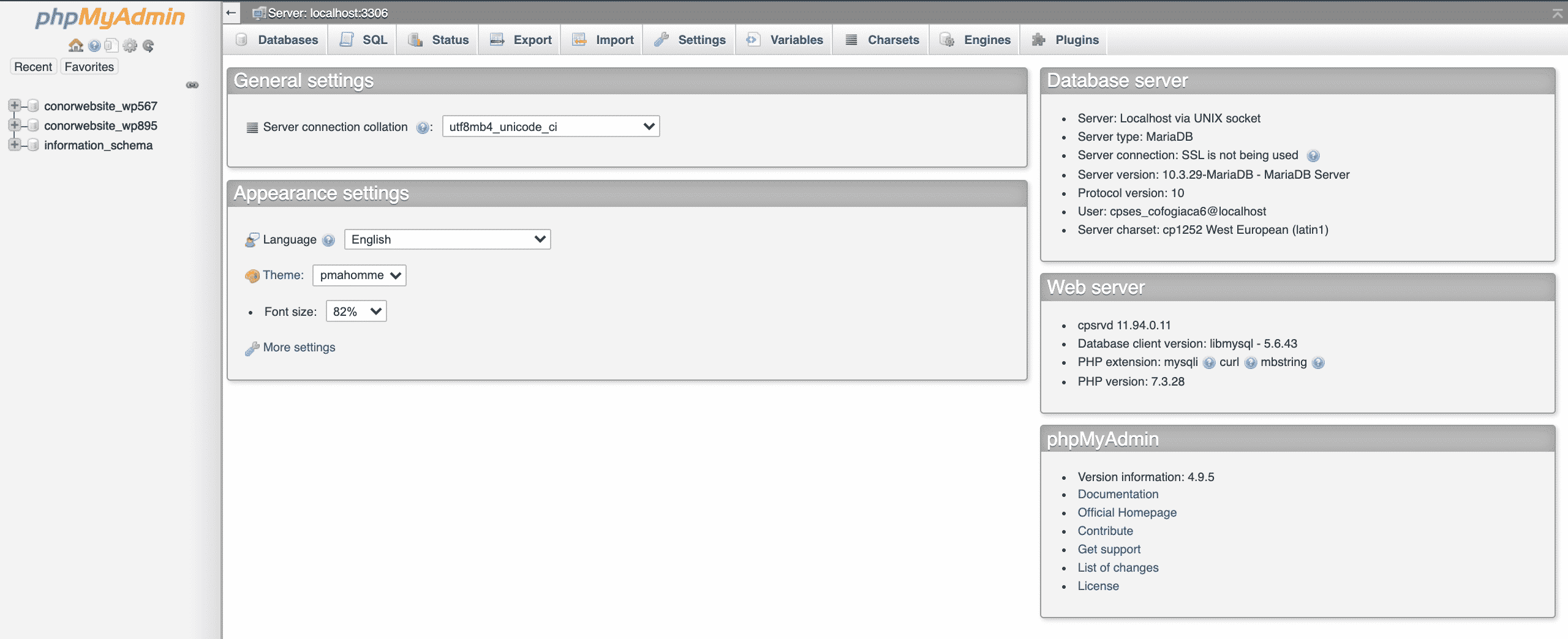Image resolution: width=1568 pixels, height=639 pixels.
Task: Click help icon after SSL is not being used
Action: pyautogui.click(x=1313, y=155)
